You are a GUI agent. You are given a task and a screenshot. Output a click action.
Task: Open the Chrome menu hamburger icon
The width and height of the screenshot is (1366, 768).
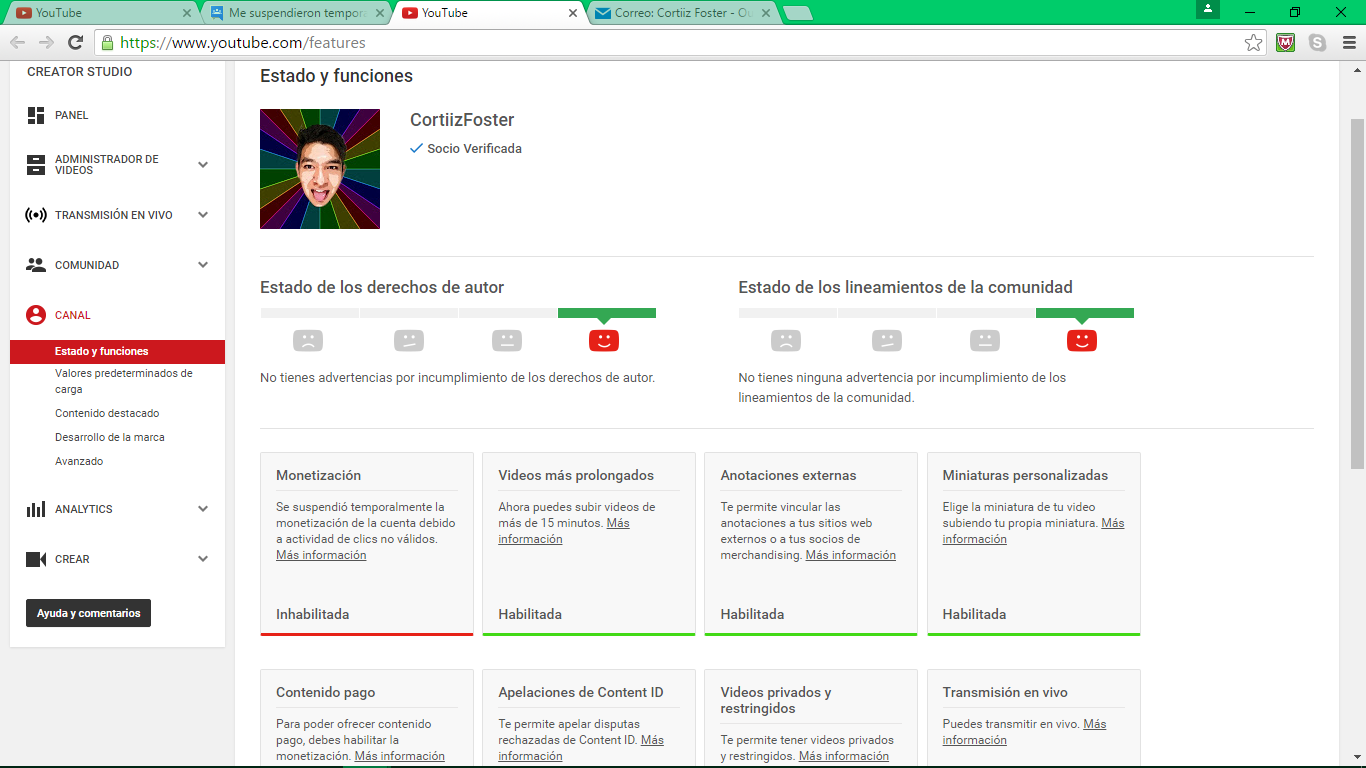tap(1348, 43)
